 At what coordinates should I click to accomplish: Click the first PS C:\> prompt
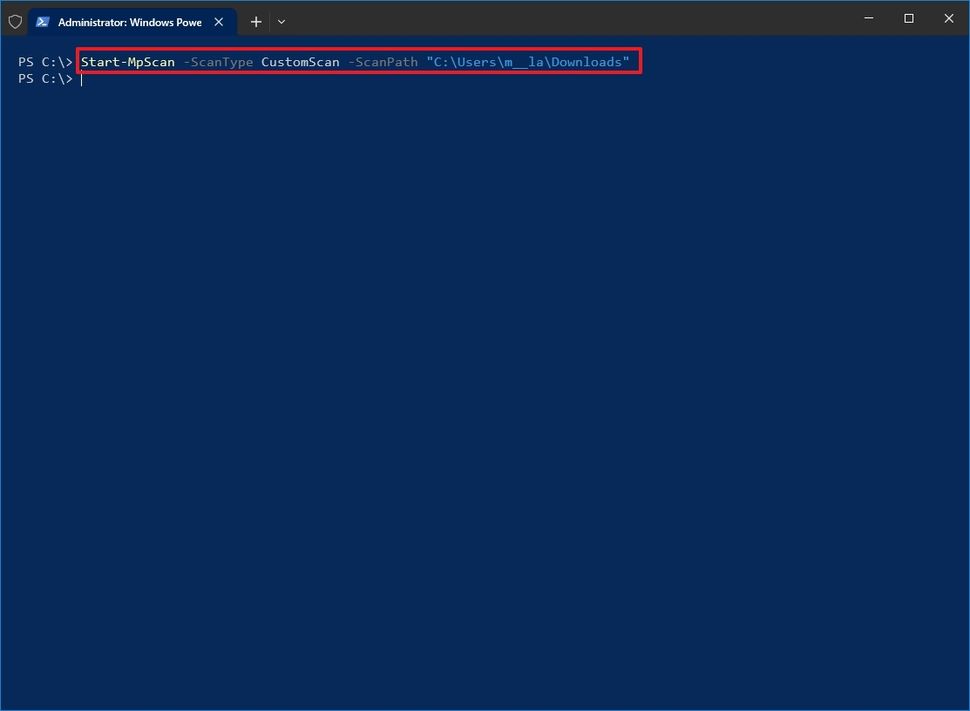[45, 61]
